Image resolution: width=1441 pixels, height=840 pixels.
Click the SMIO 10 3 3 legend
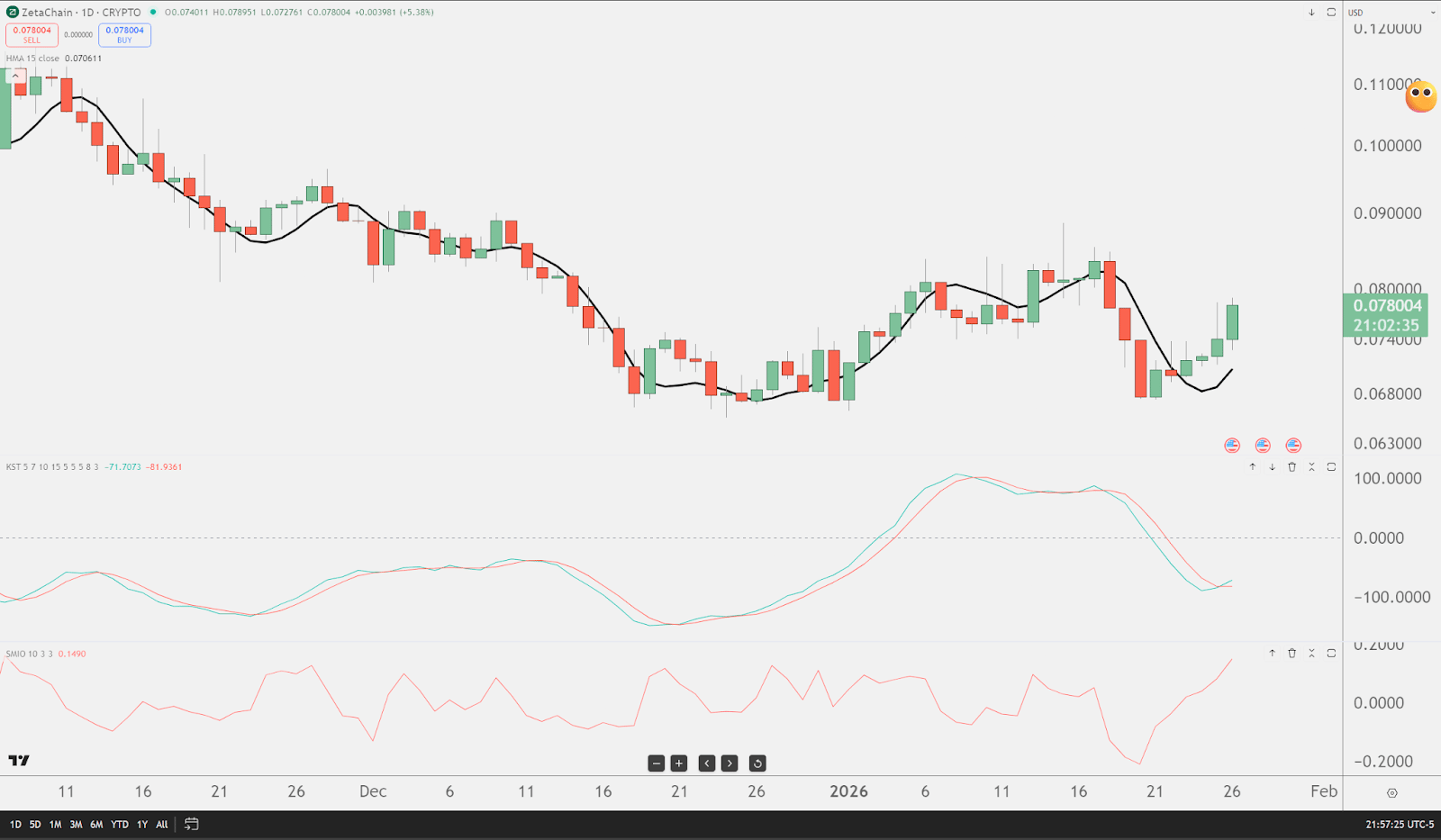pos(30,654)
